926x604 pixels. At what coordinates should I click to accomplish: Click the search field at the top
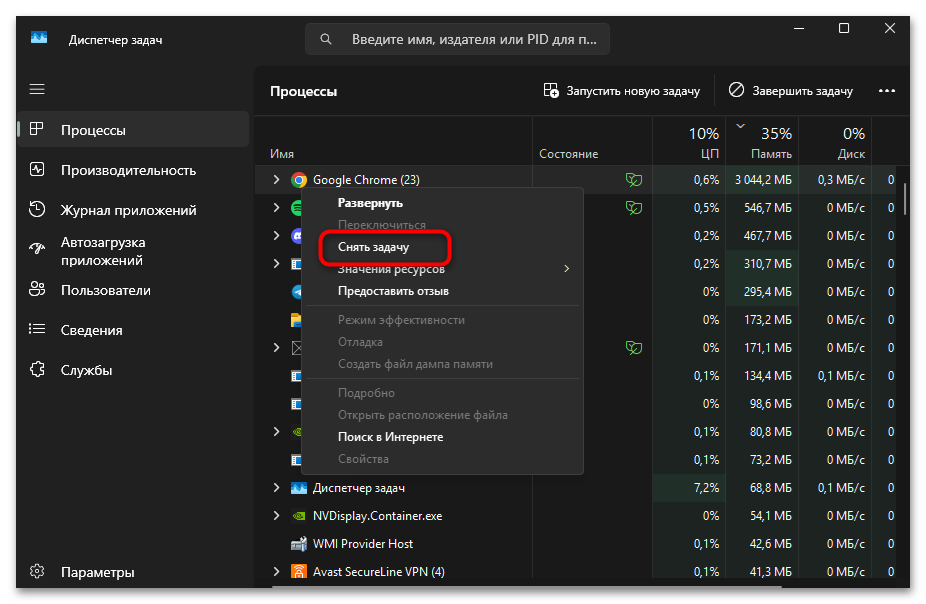[x=457, y=38]
